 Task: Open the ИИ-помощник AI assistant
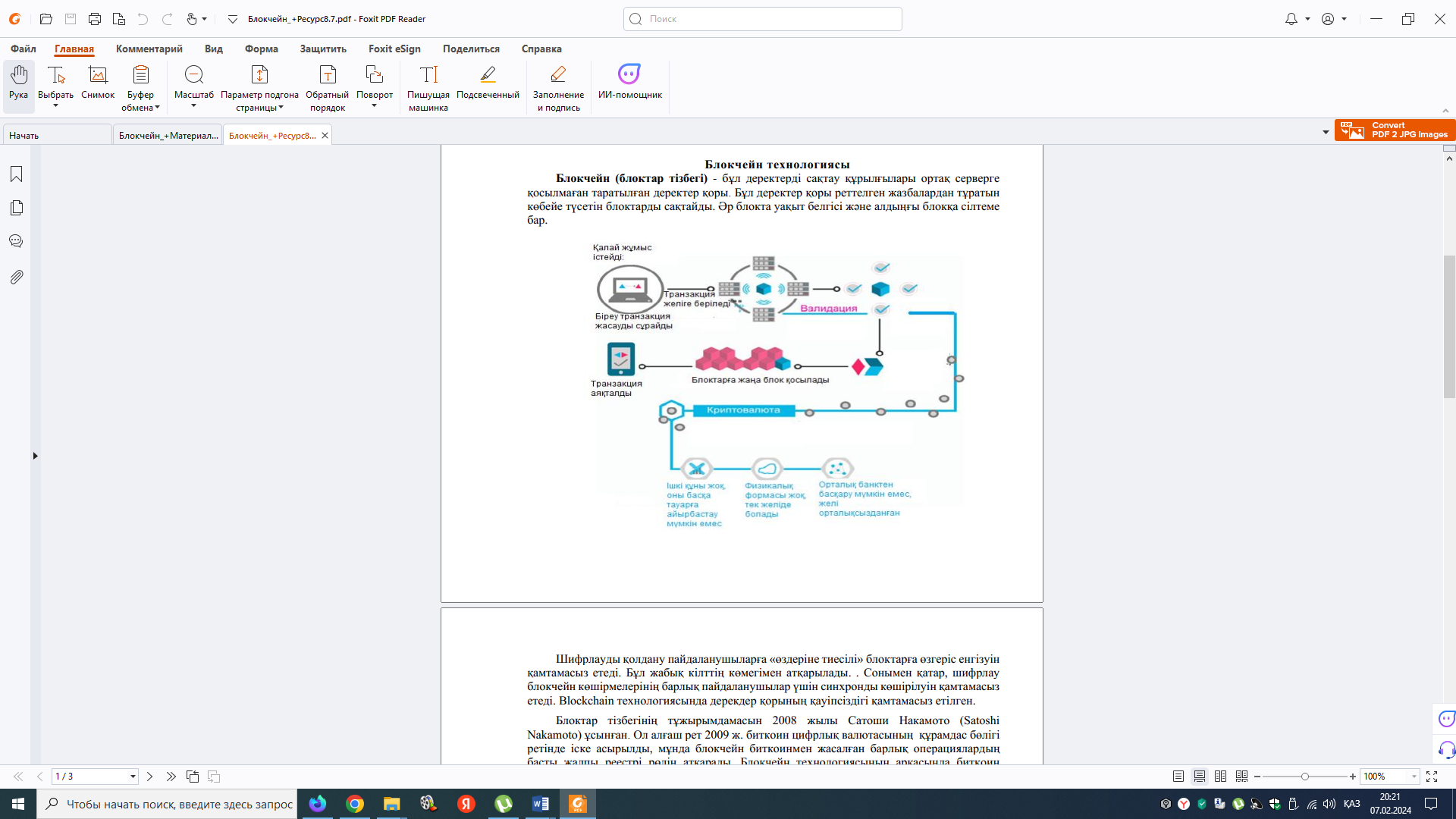(x=629, y=82)
